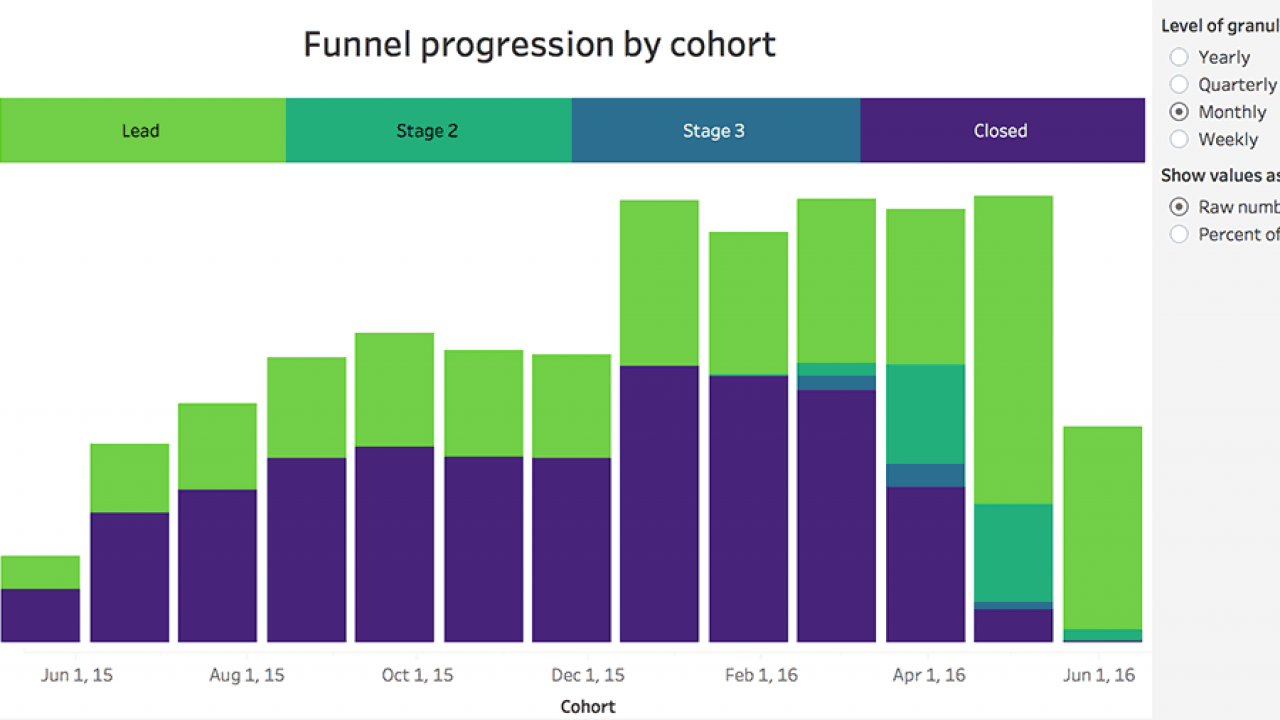Viewport: 1280px width, 720px height.
Task: Select the Quarterly granularity option
Action: pyautogui.click(x=1179, y=84)
